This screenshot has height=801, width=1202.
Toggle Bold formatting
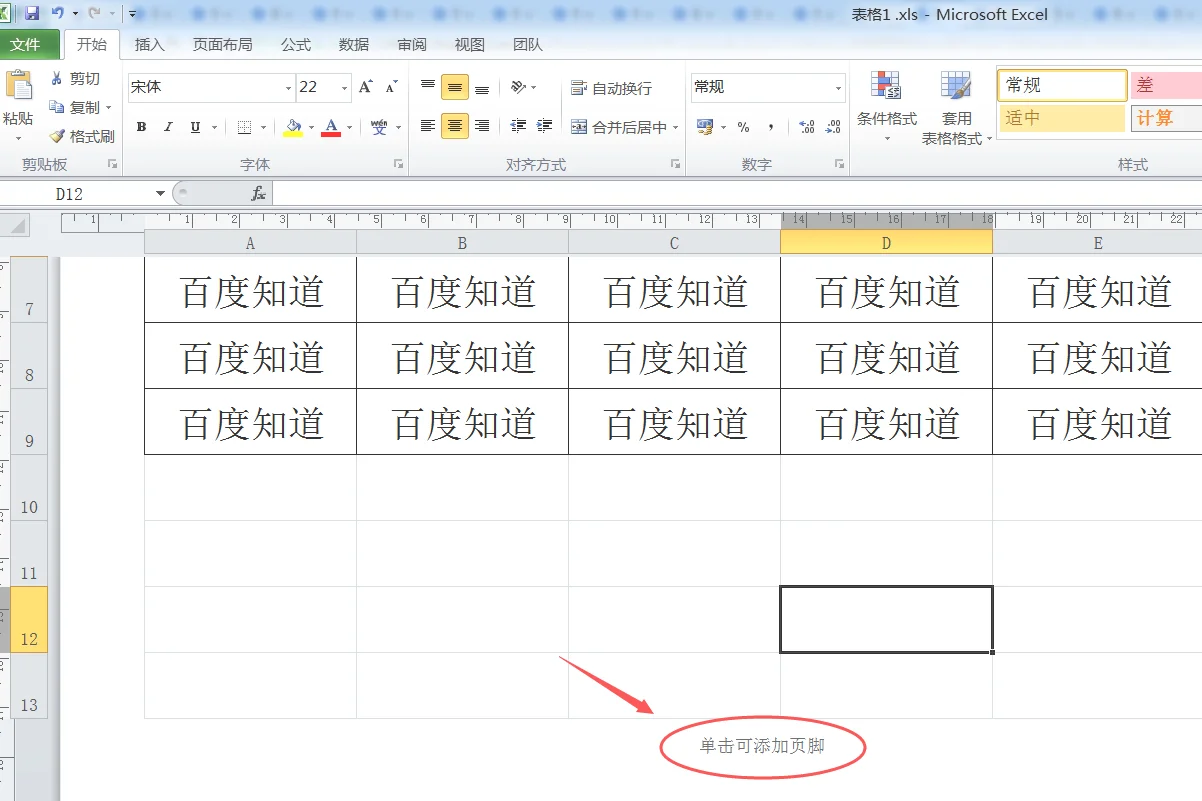coord(141,127)
